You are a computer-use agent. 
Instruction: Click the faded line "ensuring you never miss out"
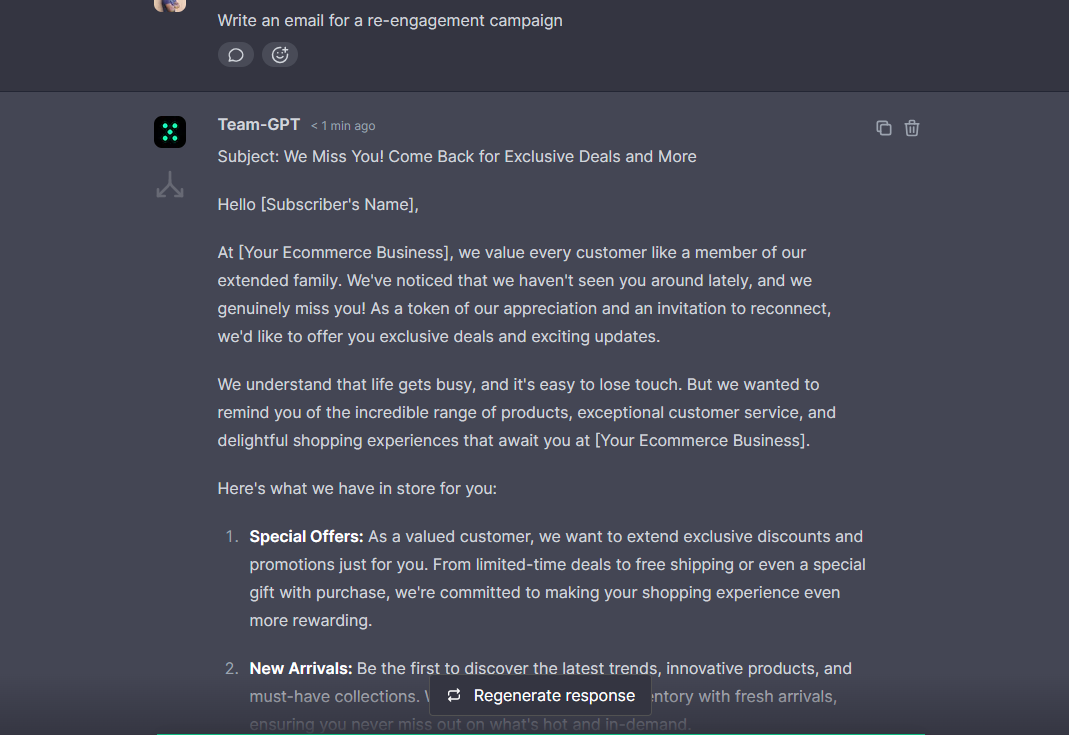[x=470, y=723]
